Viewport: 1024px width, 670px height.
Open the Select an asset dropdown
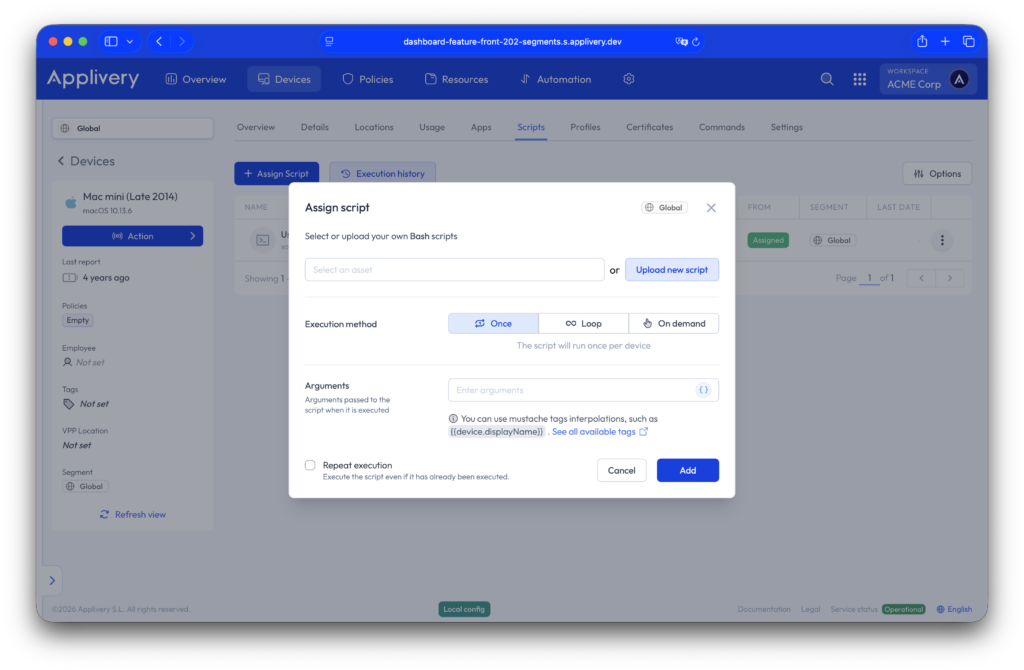pos(454,270)
